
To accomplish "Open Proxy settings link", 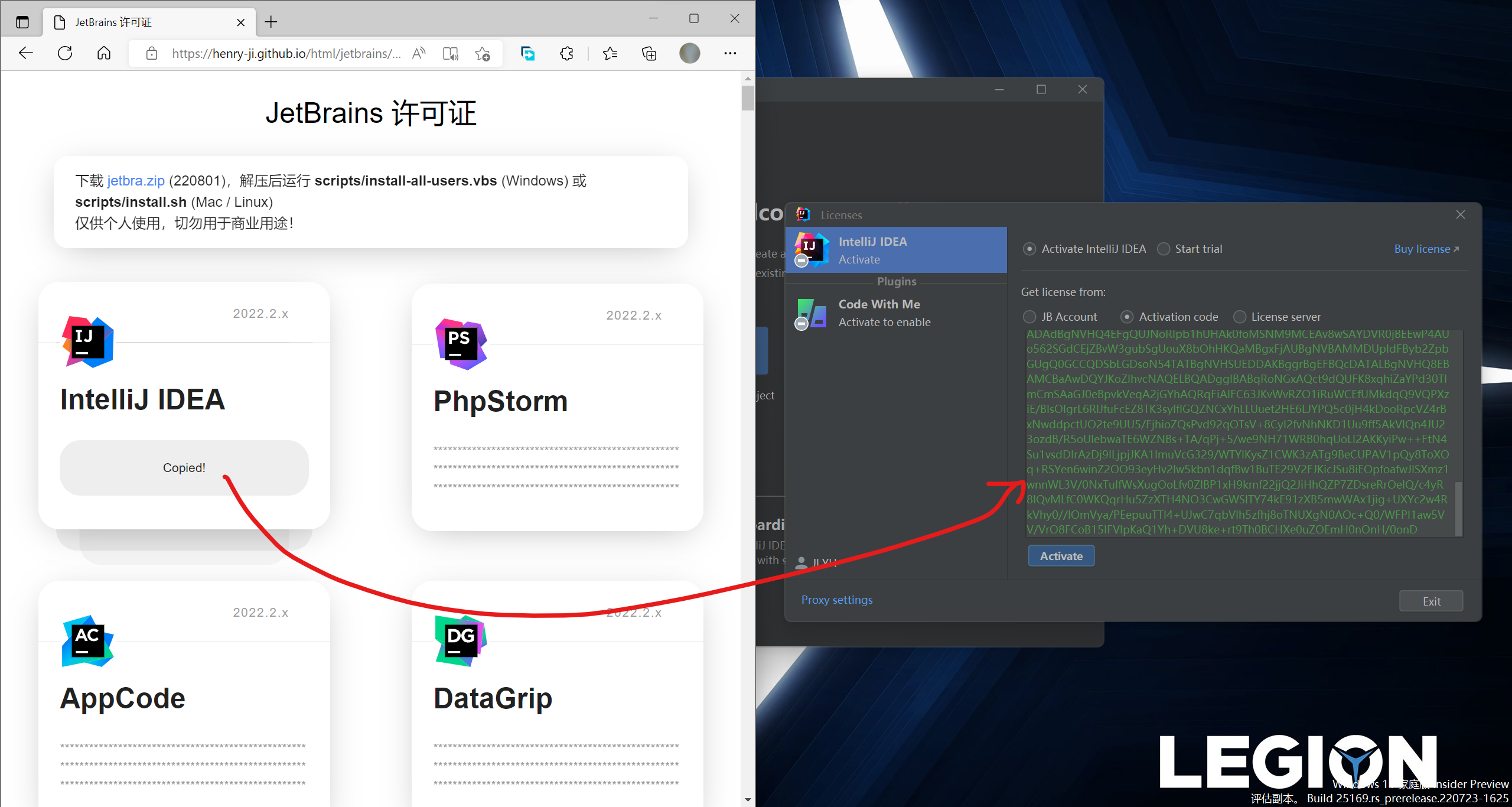I will tap(837, 600).
